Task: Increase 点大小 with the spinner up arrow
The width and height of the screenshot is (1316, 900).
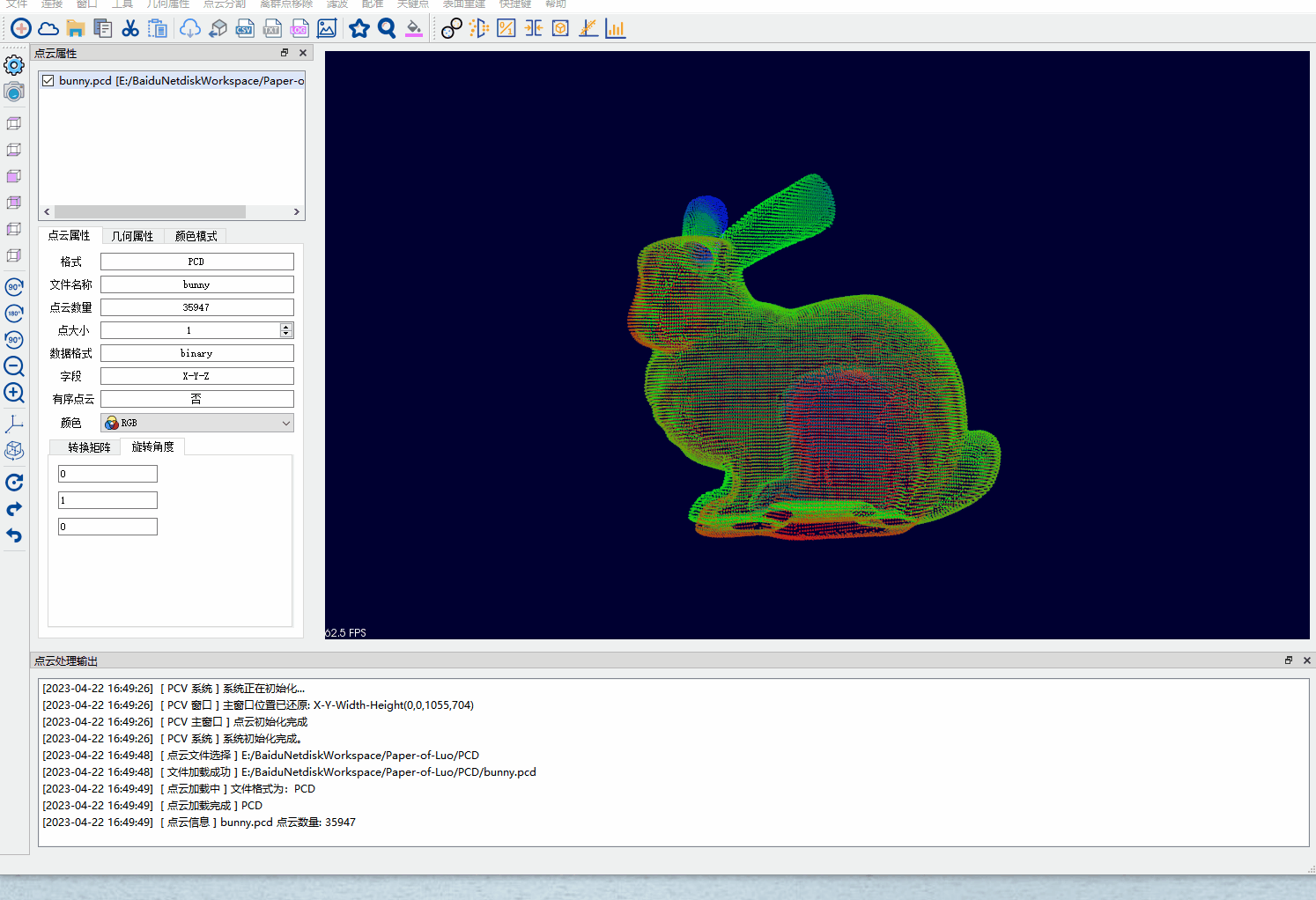Action: click(x=285, y=327)
